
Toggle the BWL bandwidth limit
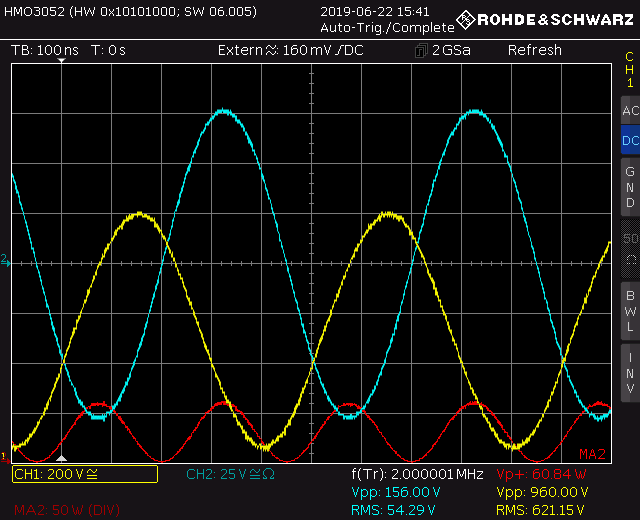pyautogui.click(x=629, y=310)
